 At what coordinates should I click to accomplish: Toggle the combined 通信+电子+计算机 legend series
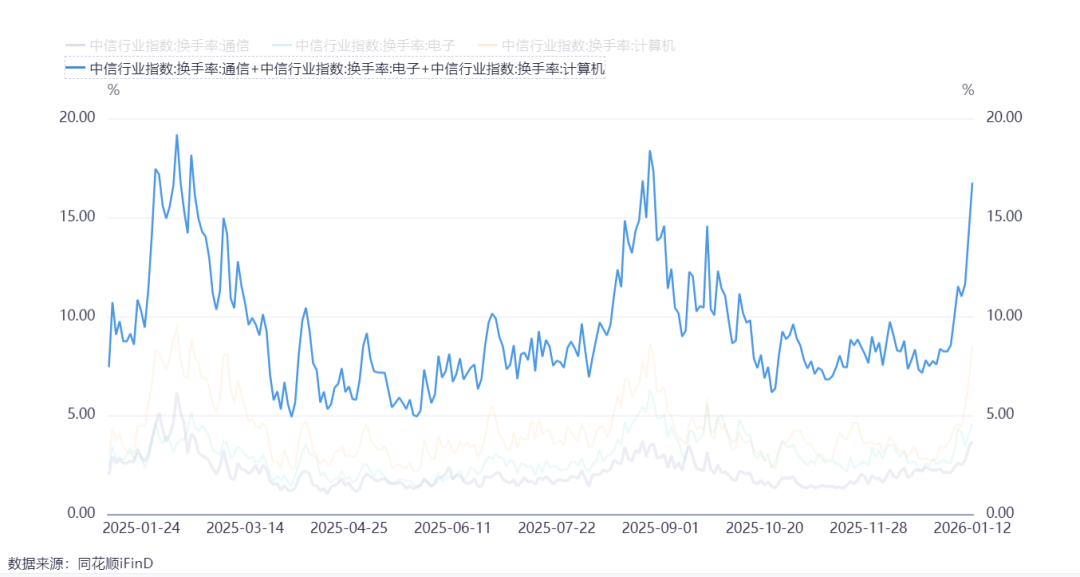pyautogui.click(x=335, y=69)
